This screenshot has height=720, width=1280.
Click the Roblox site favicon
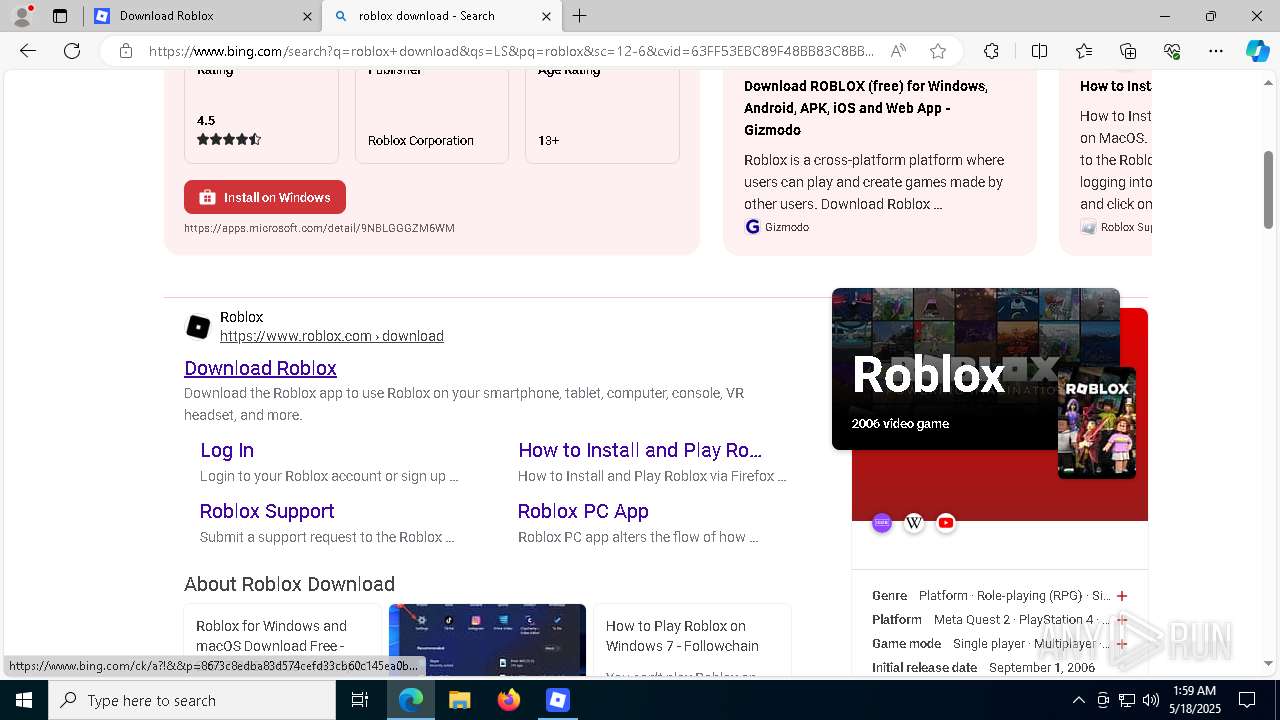pyautogui.click(x=198, y=327)
